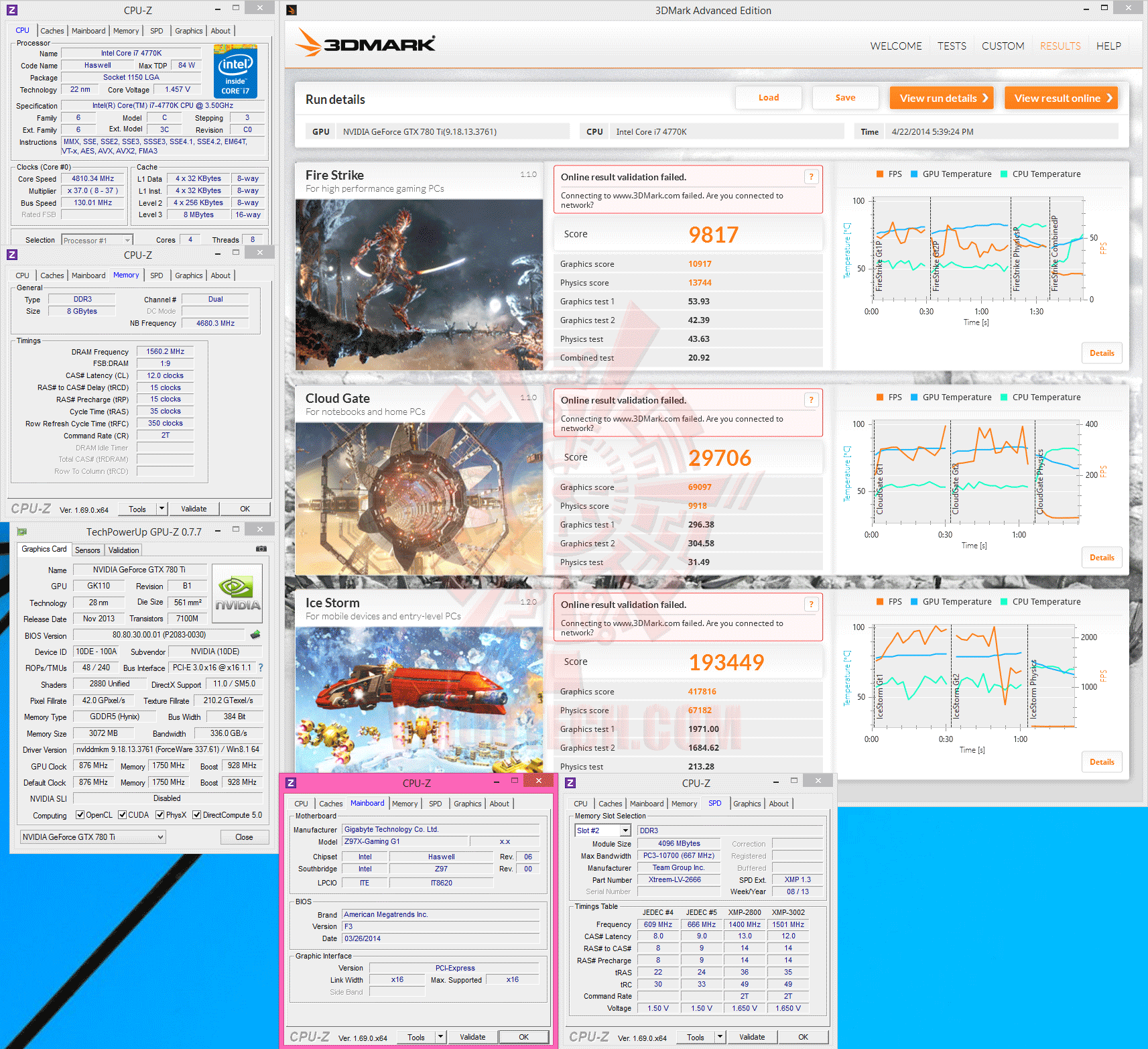
Task: Open the Processor #1 selection dropdown
Action: 97,240
